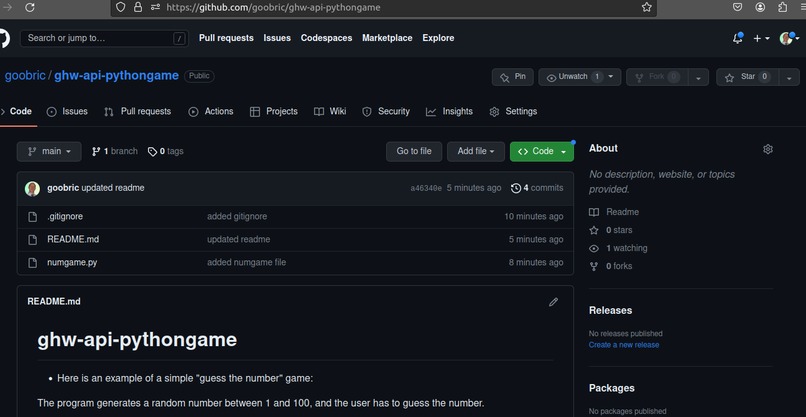The width and height of the screenshot is (806, 417).
Task: Expand the Star lists dropdown arrow
Action: (790, 78)
